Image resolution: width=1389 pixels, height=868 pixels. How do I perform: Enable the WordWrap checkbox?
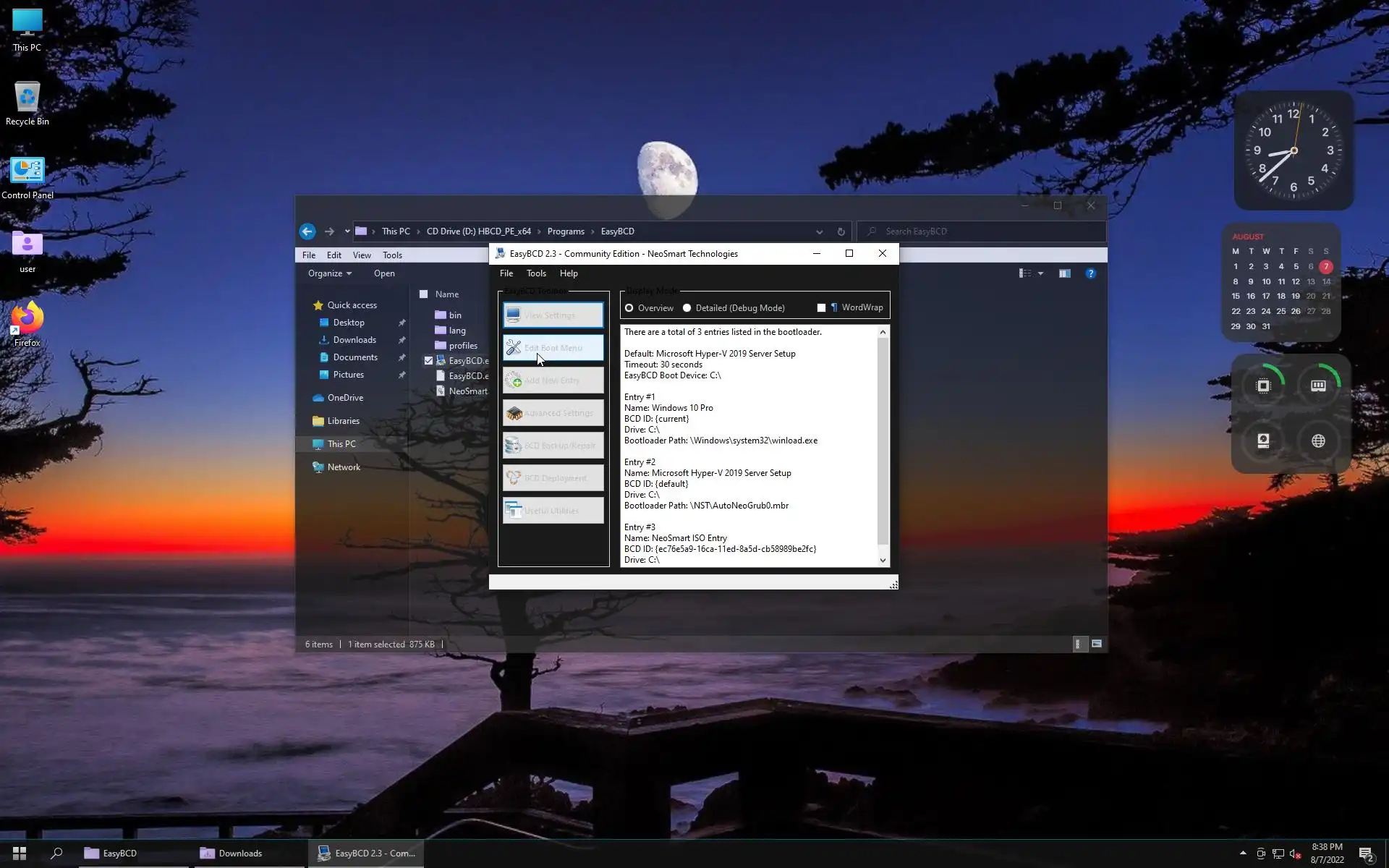point(821,307)
